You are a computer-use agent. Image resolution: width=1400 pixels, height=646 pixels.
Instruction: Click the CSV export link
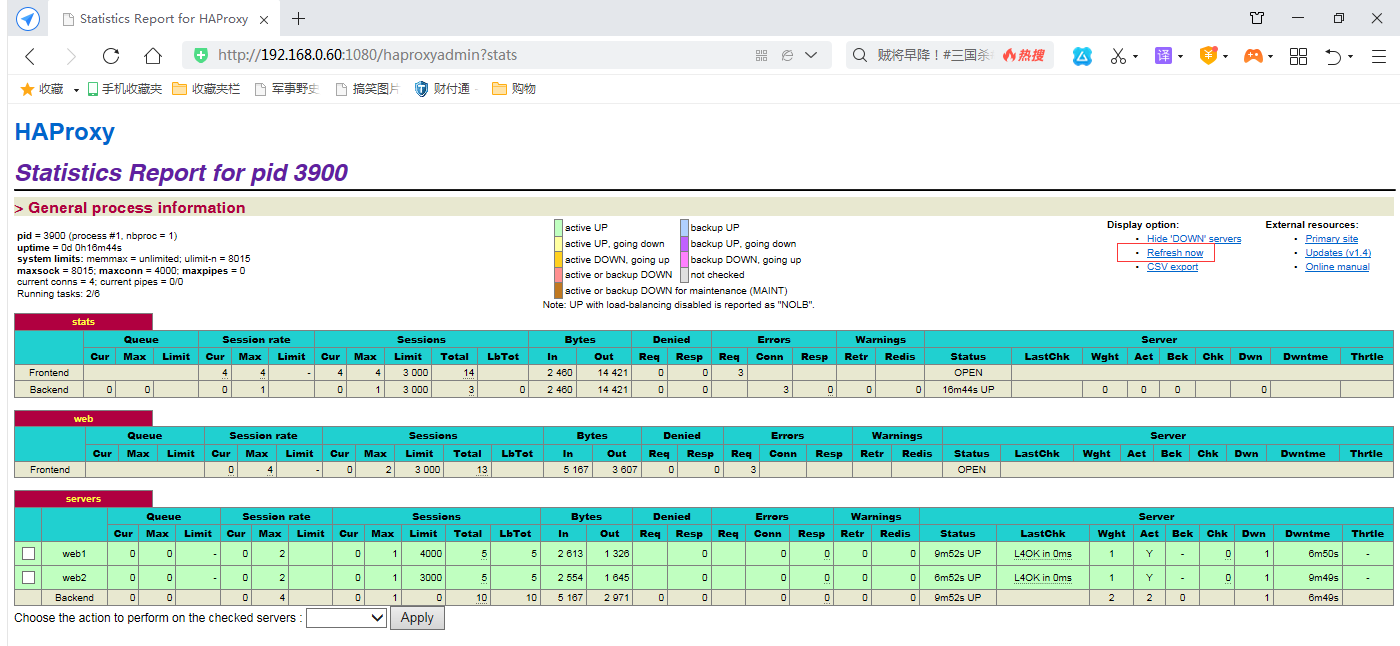pos(1172,267)
